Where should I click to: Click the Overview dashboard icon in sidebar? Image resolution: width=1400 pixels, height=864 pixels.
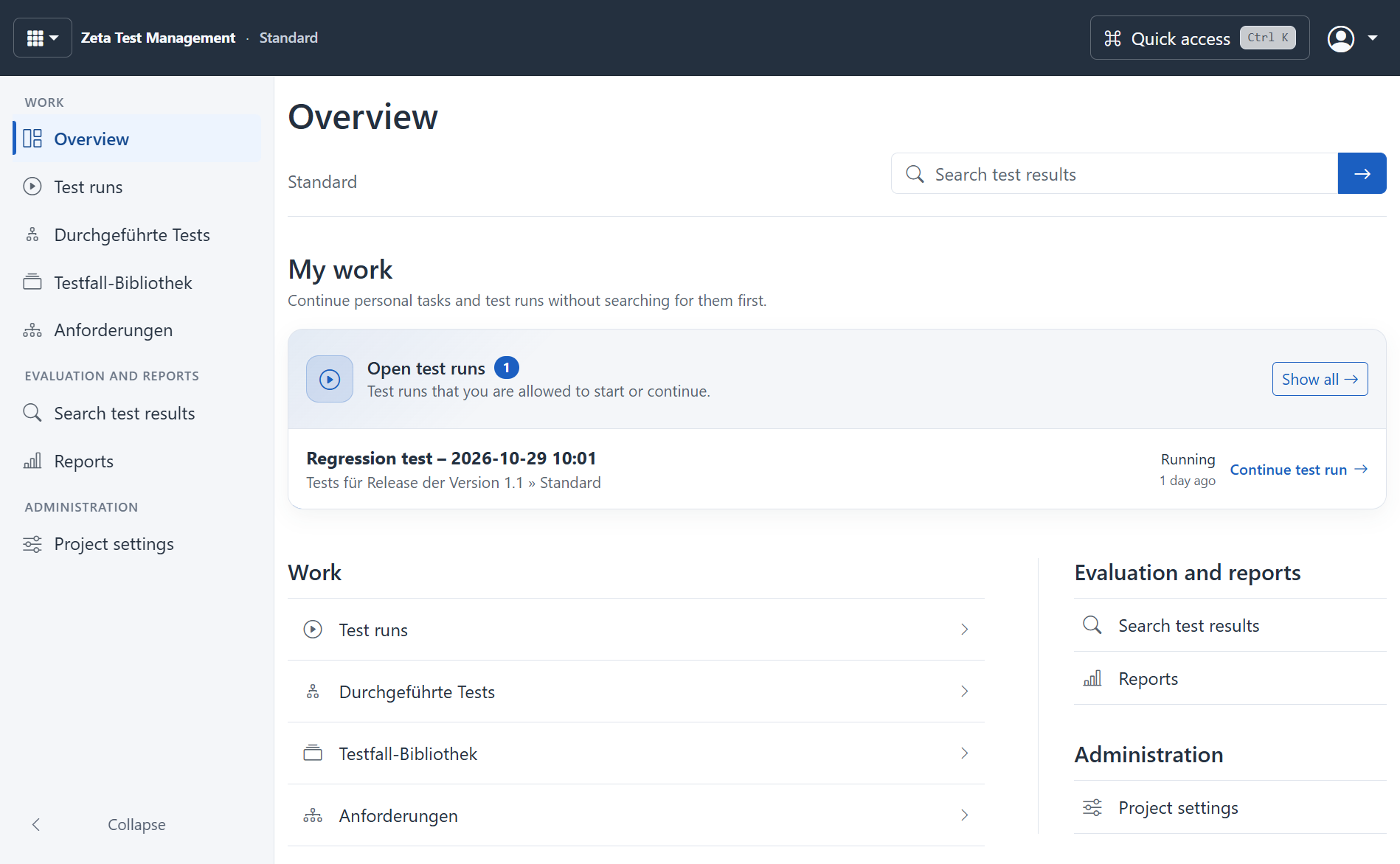click(32, 139)
